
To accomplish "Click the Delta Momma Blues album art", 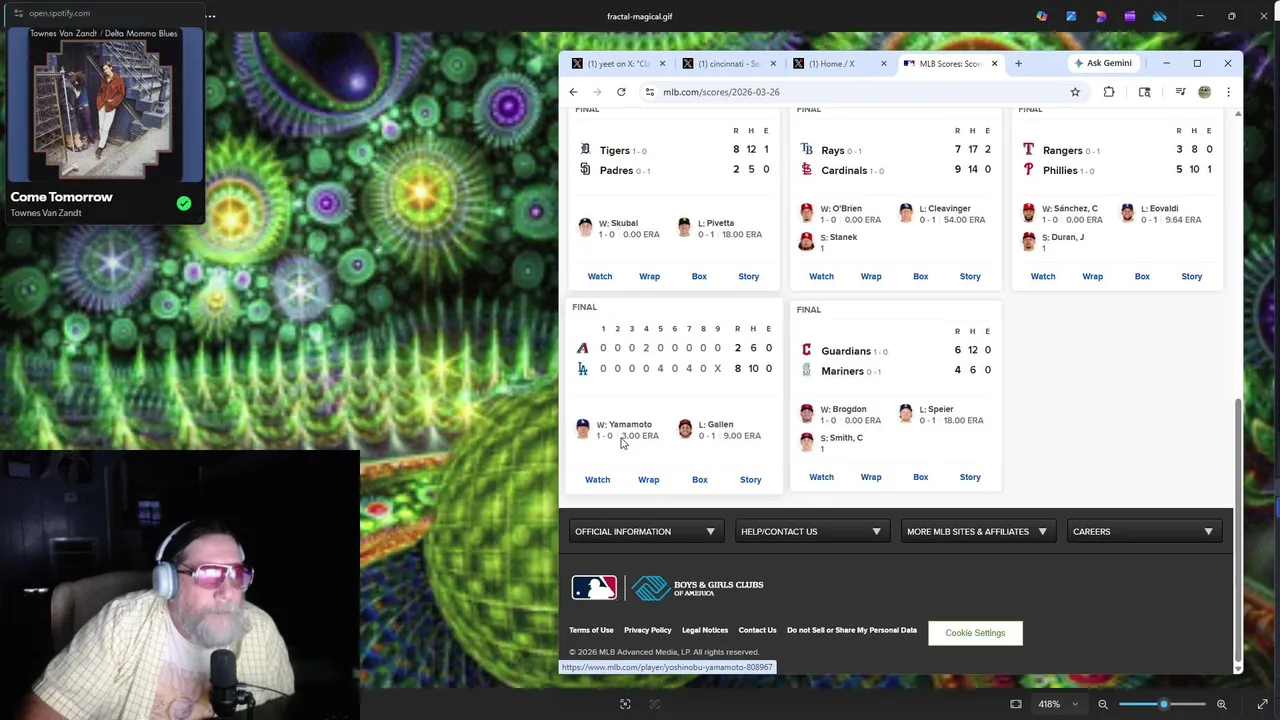I will click(103, 104).
